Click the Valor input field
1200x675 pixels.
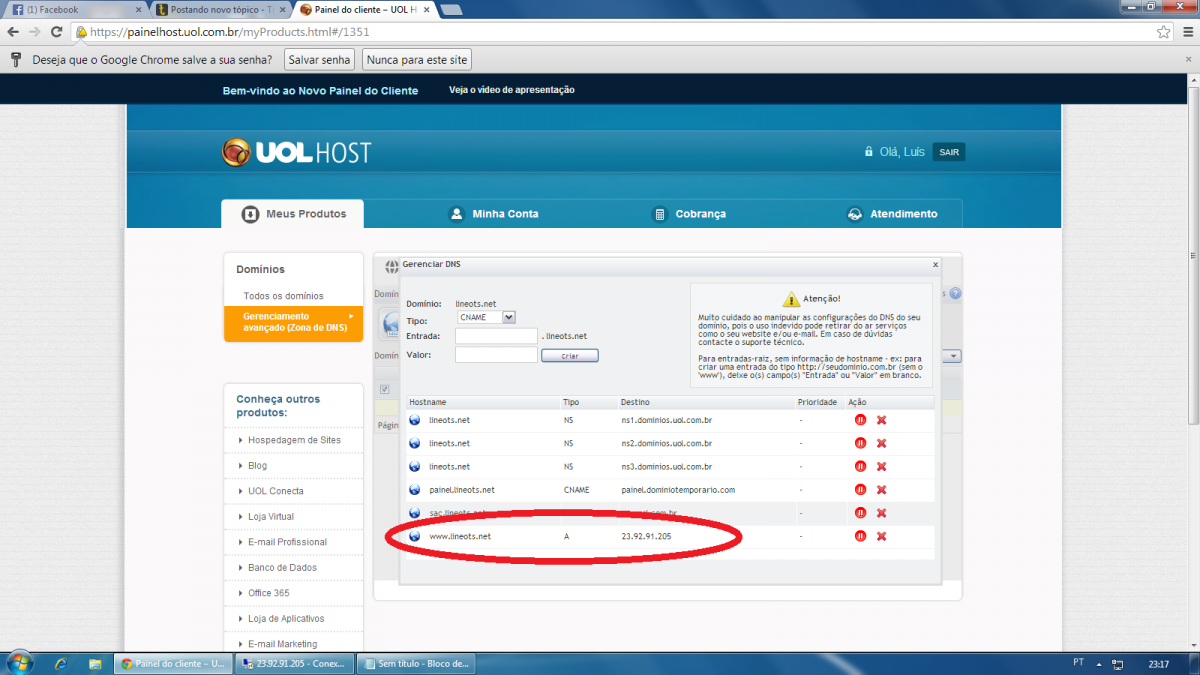click(x=496, y=355)
